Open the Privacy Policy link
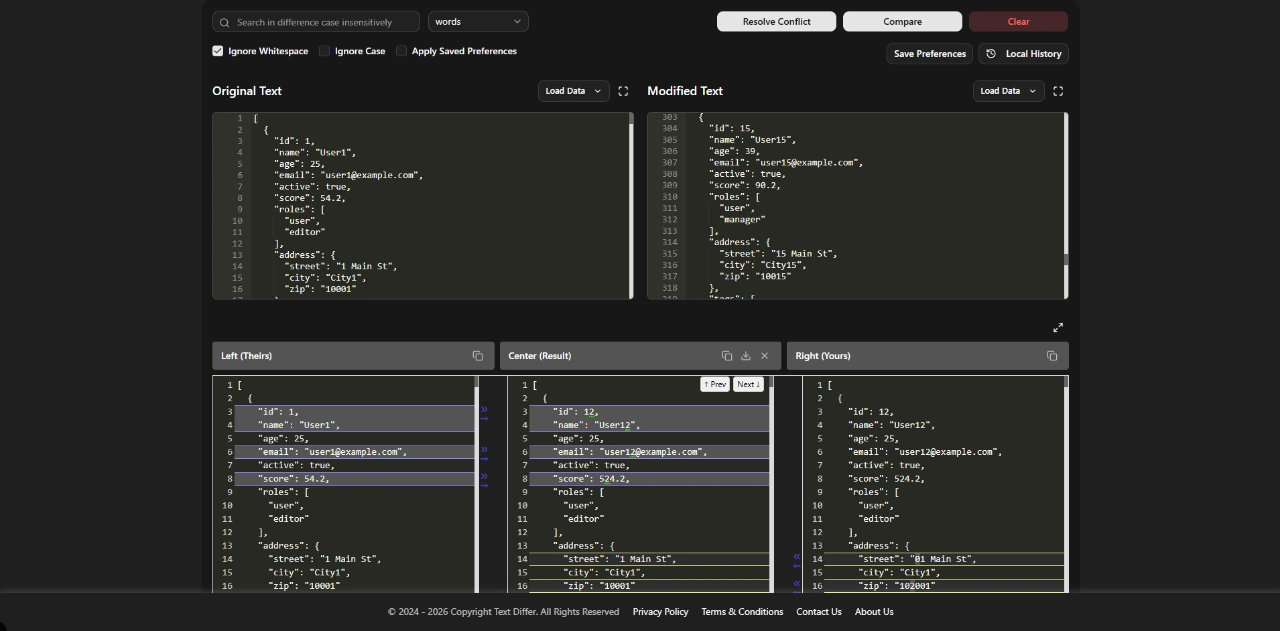The height and width of the screenshot is (631, 1280). click(660, 612)
